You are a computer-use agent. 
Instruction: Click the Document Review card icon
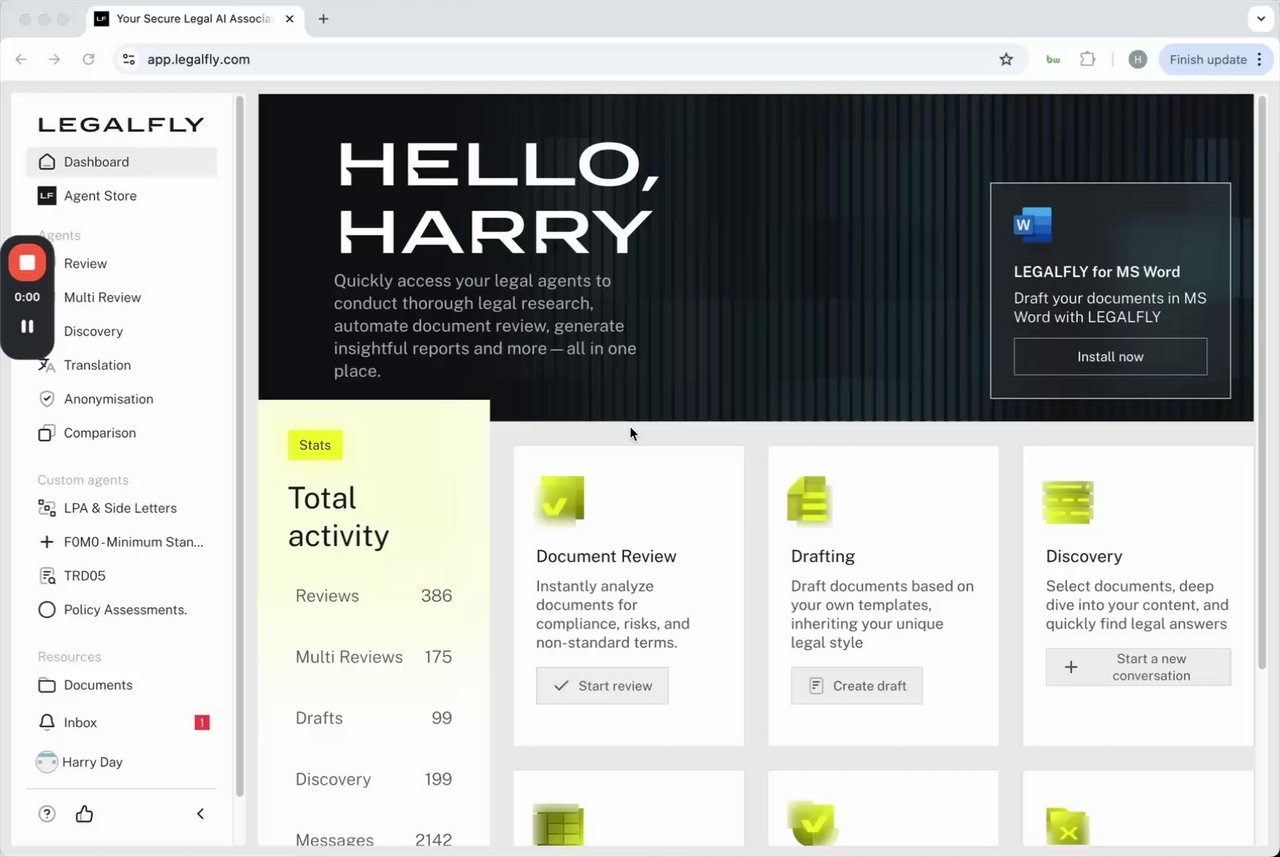(560, 501)
